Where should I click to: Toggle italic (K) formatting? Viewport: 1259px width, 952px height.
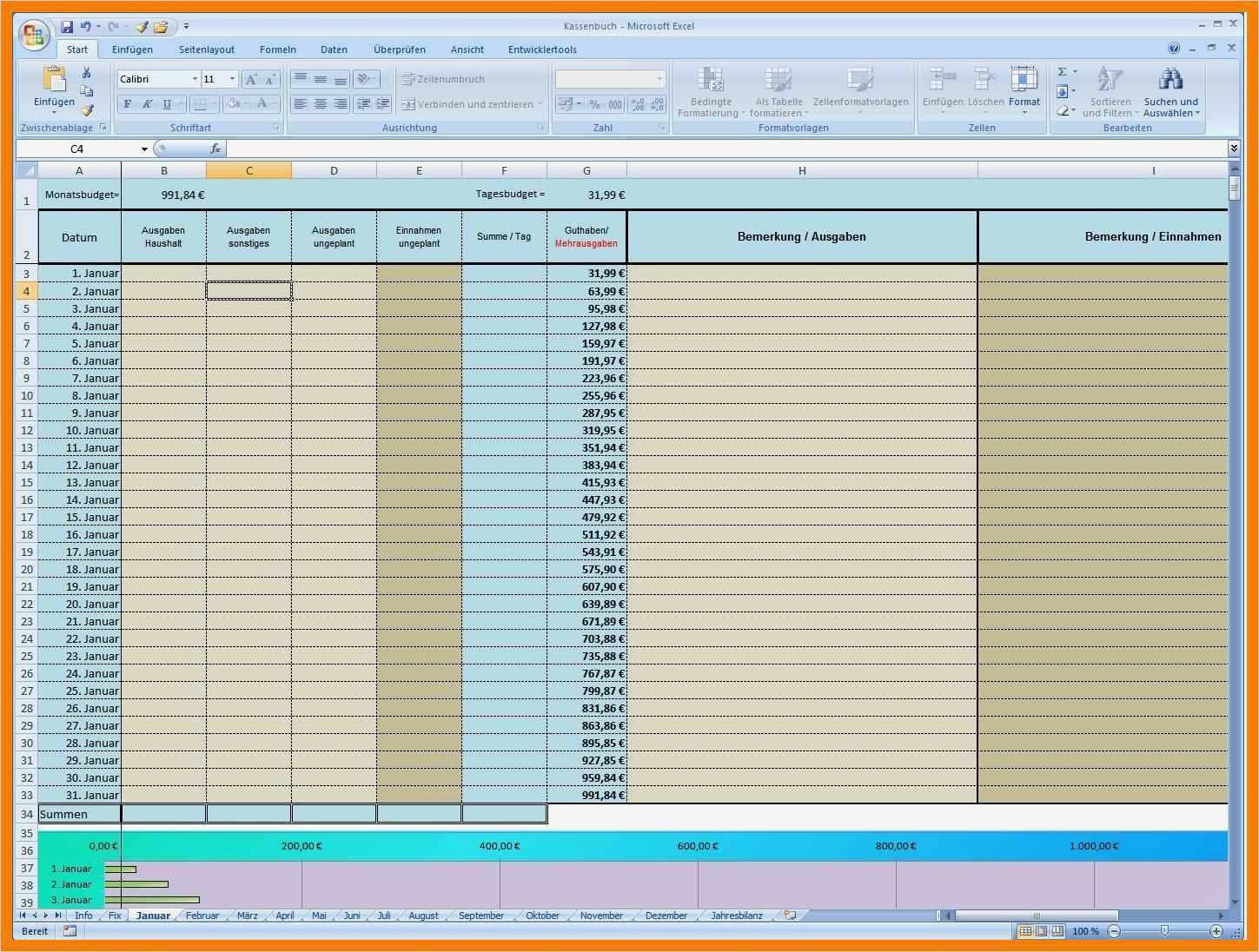tap(147, 104)
